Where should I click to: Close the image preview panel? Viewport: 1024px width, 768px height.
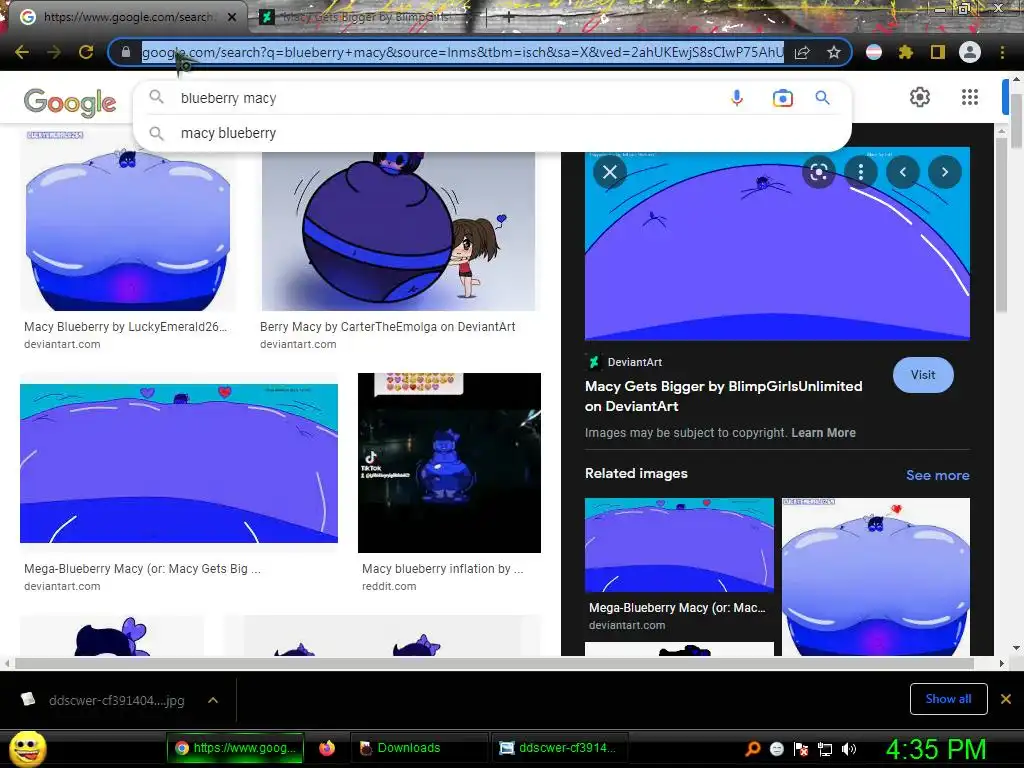610,172
